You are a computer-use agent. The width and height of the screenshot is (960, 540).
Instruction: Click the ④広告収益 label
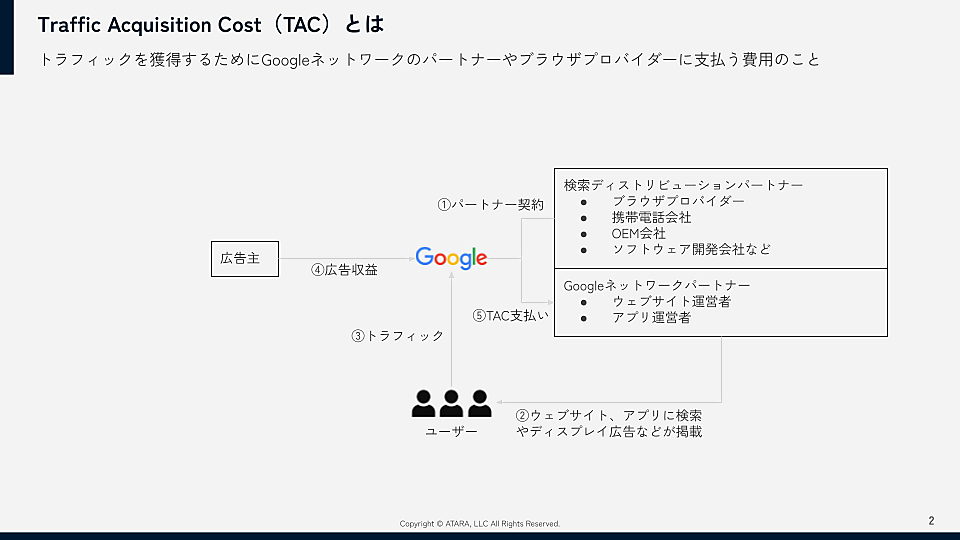click(x=344, y=270)
